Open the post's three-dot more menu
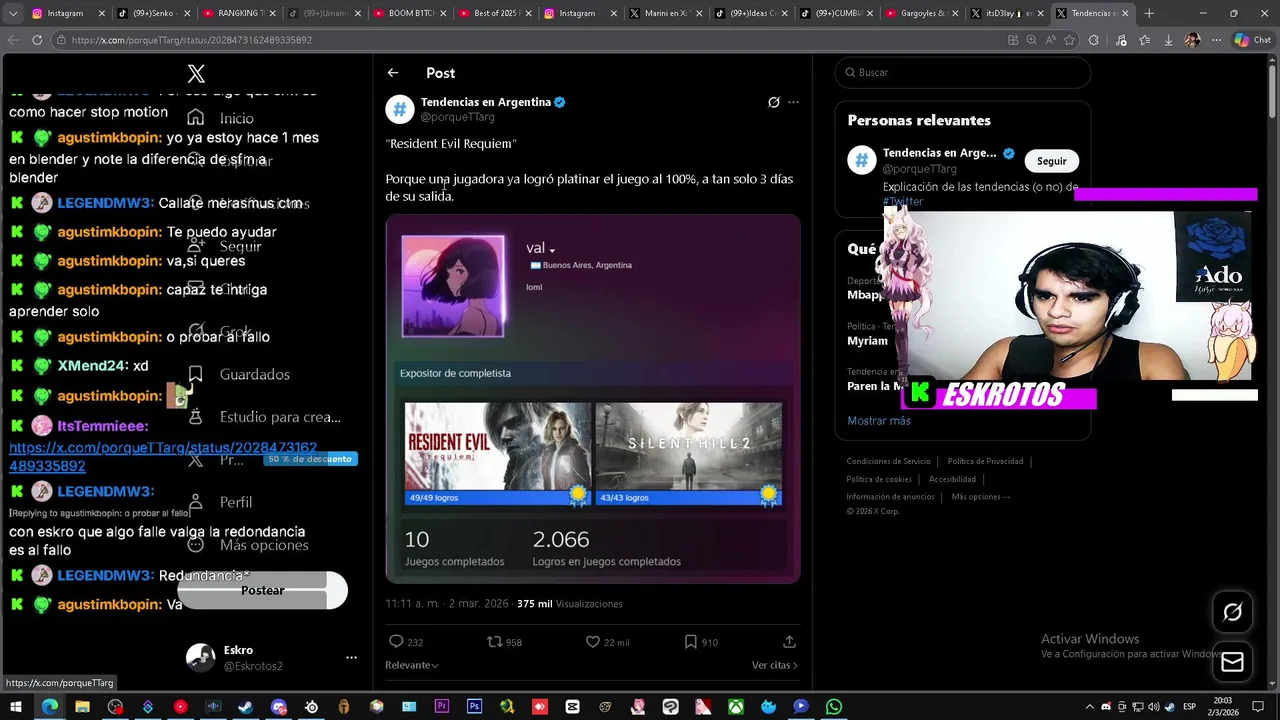The width and height of the screenshot is (1280, 720). pyautogui.click(x=793, y=102)
